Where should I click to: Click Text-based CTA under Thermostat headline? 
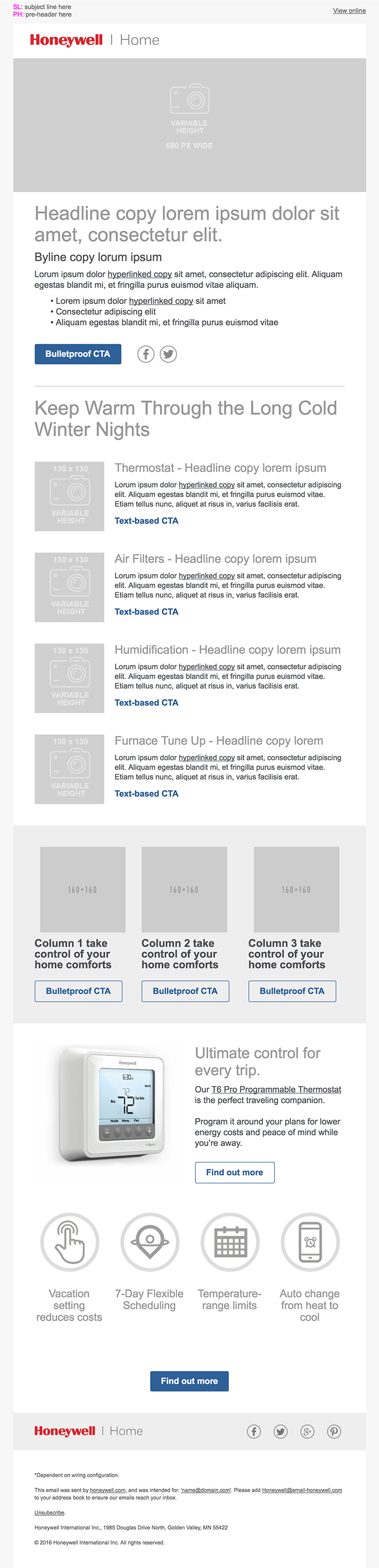[x=146, y=521]
